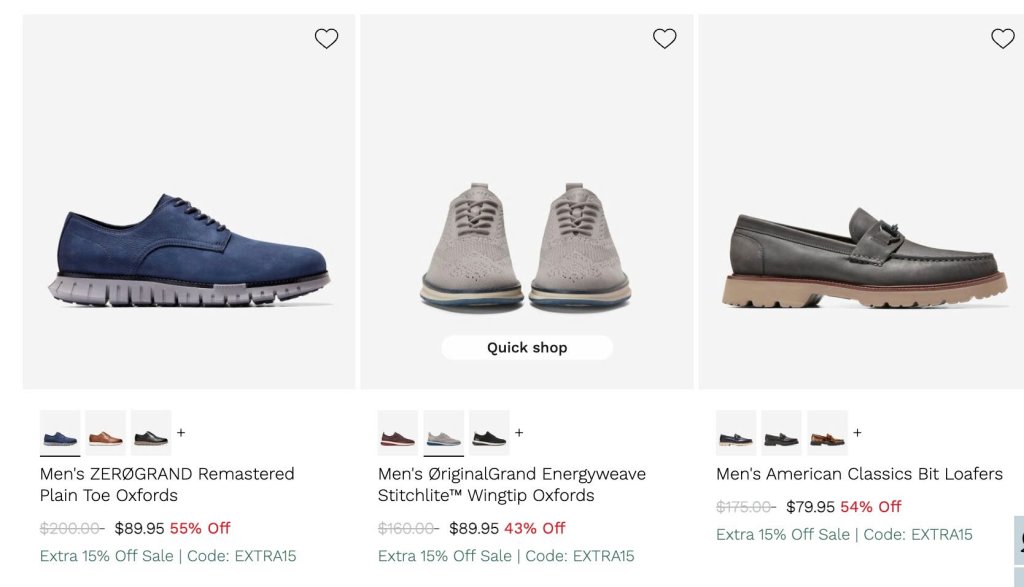Favorite the navy ZERØGRAND oxford with heart icon

327,39
